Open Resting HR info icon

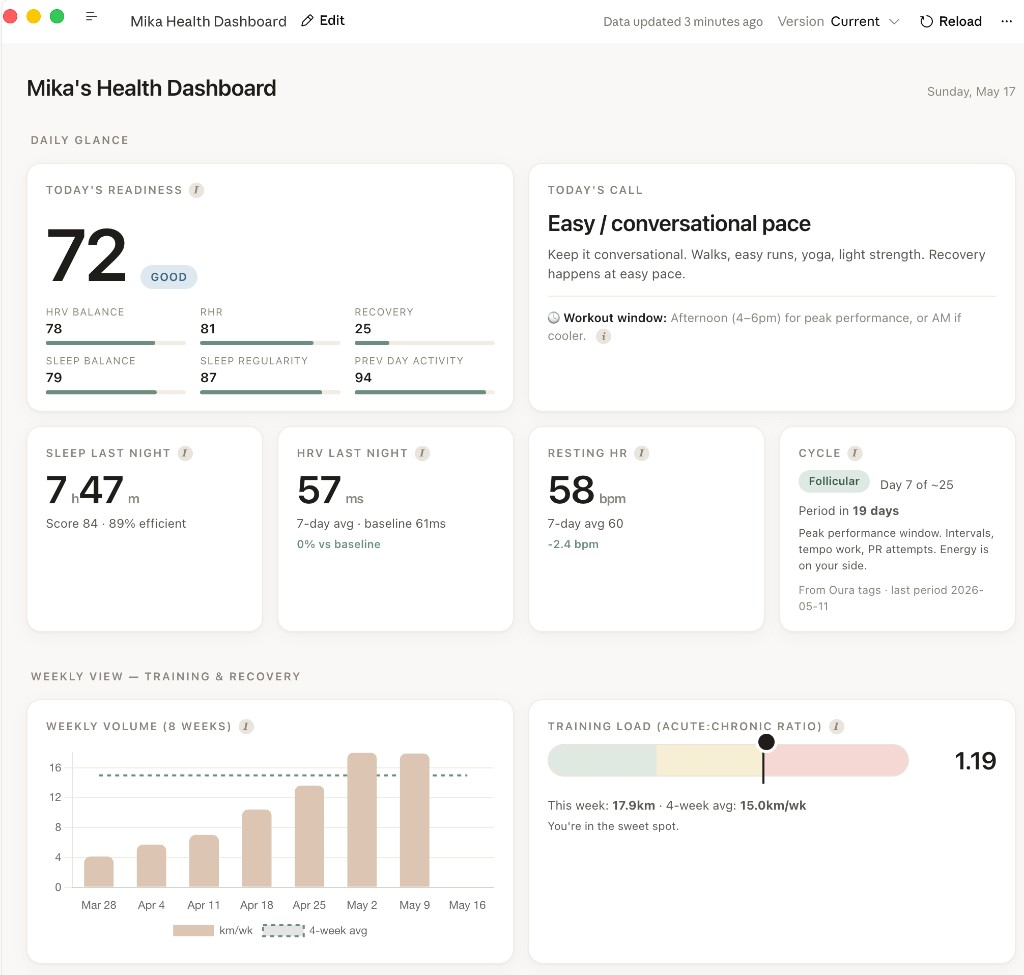pos(642,453)
